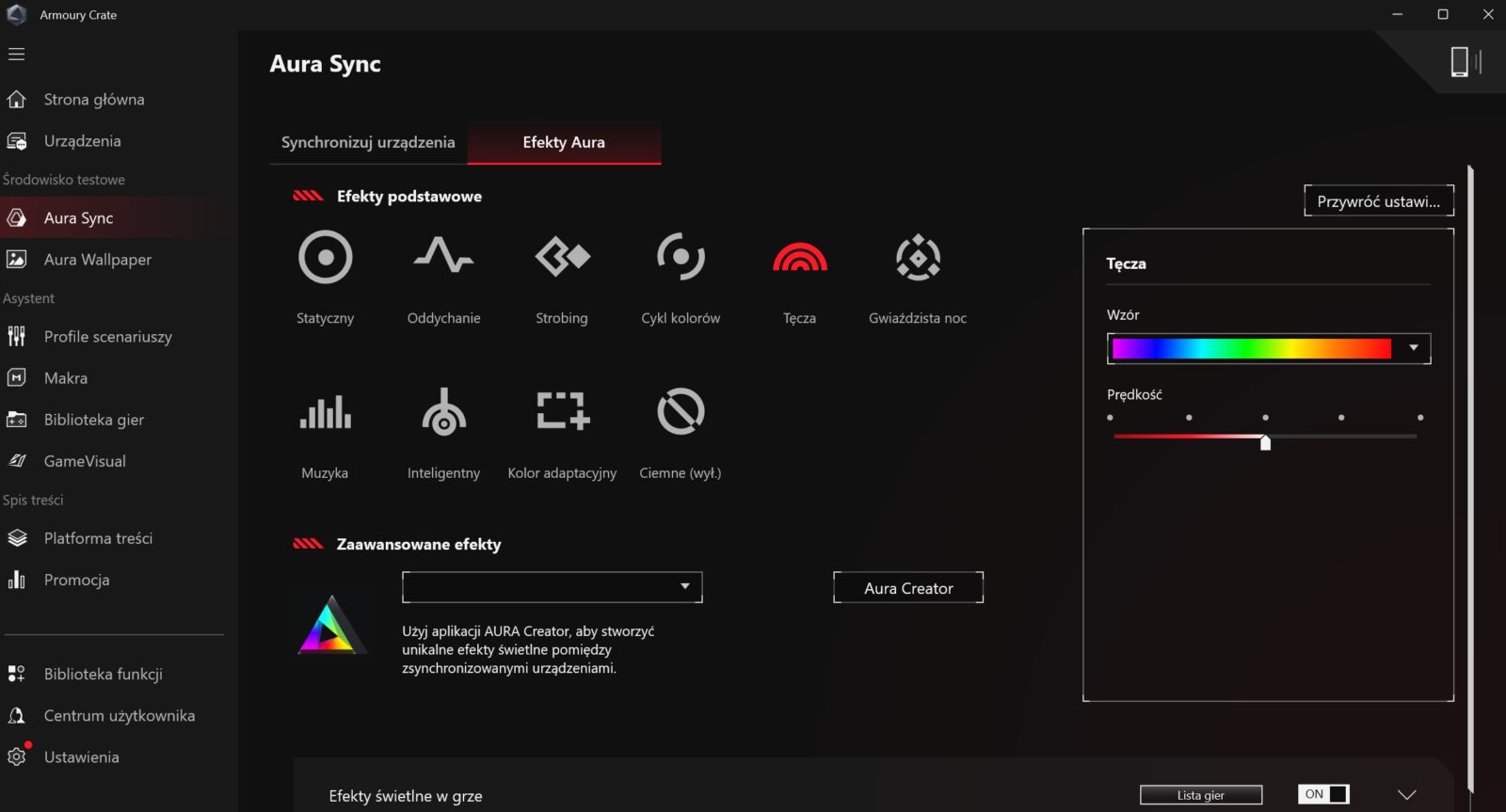
Task: Collapse the hamburger sidebar menu
Action: pyautogui.click(x=16, y=55)
